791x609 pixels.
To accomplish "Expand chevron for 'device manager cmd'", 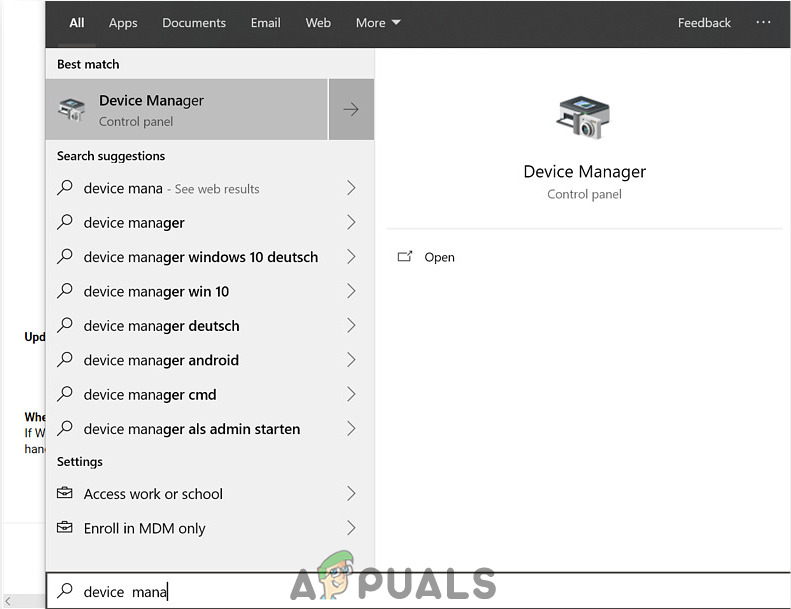I will coord(351,394).
